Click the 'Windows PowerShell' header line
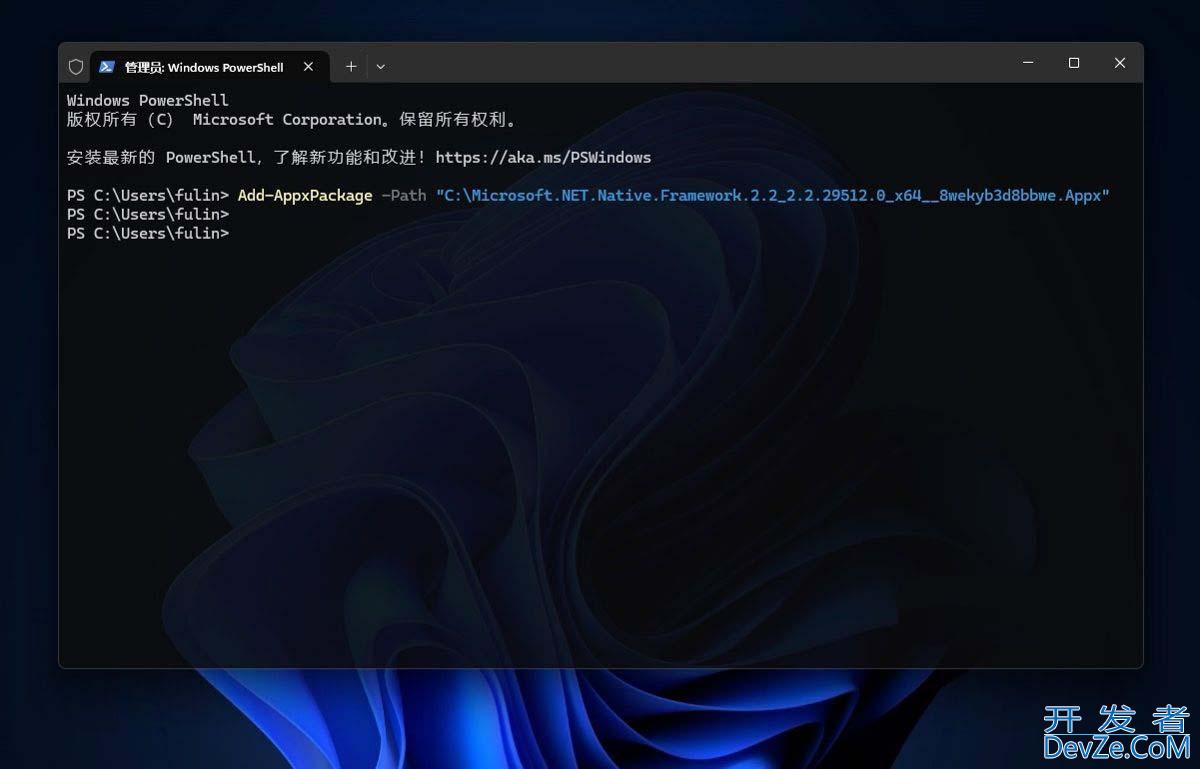 (x=148, y=100)
